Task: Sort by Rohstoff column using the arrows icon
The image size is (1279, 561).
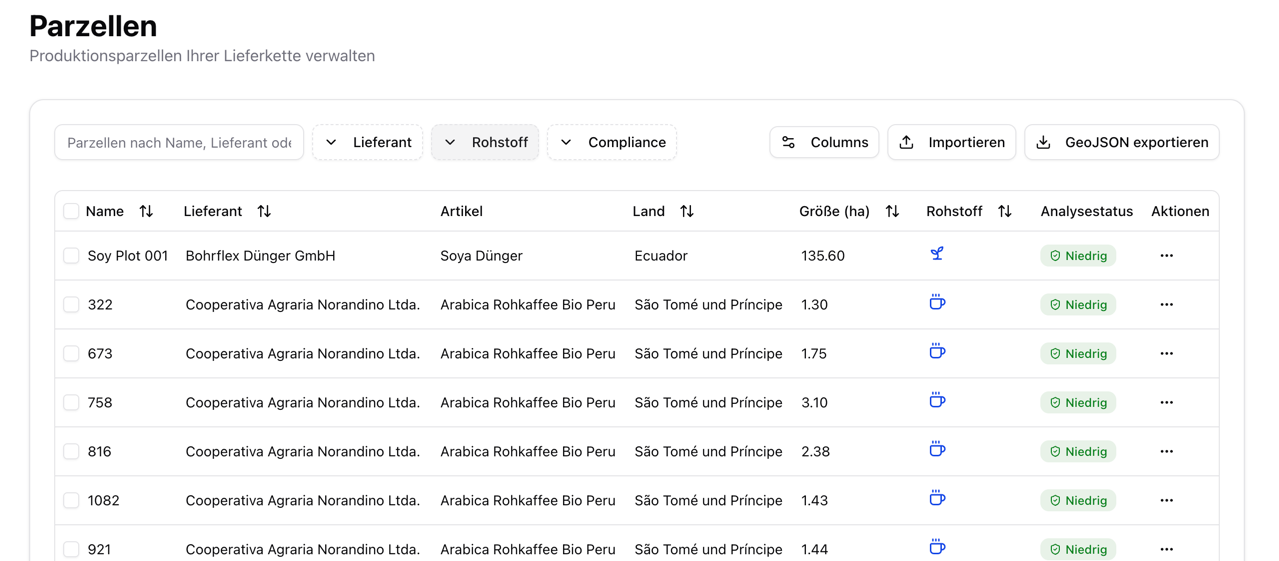Action: coord(1005,211)
